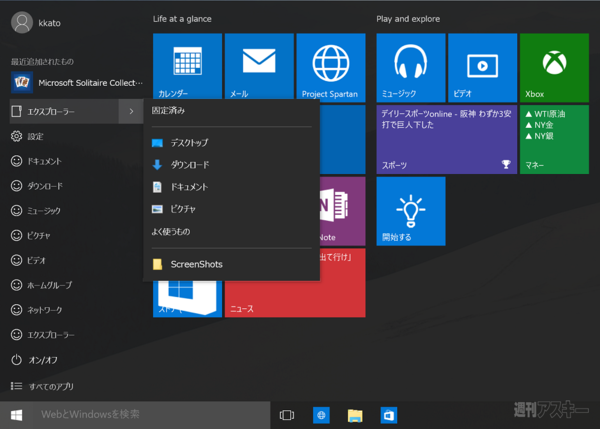The height and width of the screenshot is (429, 600).
Task: Open the Video (ビデオ) tile
Action: pyautogui.click(x=483, y=68)
